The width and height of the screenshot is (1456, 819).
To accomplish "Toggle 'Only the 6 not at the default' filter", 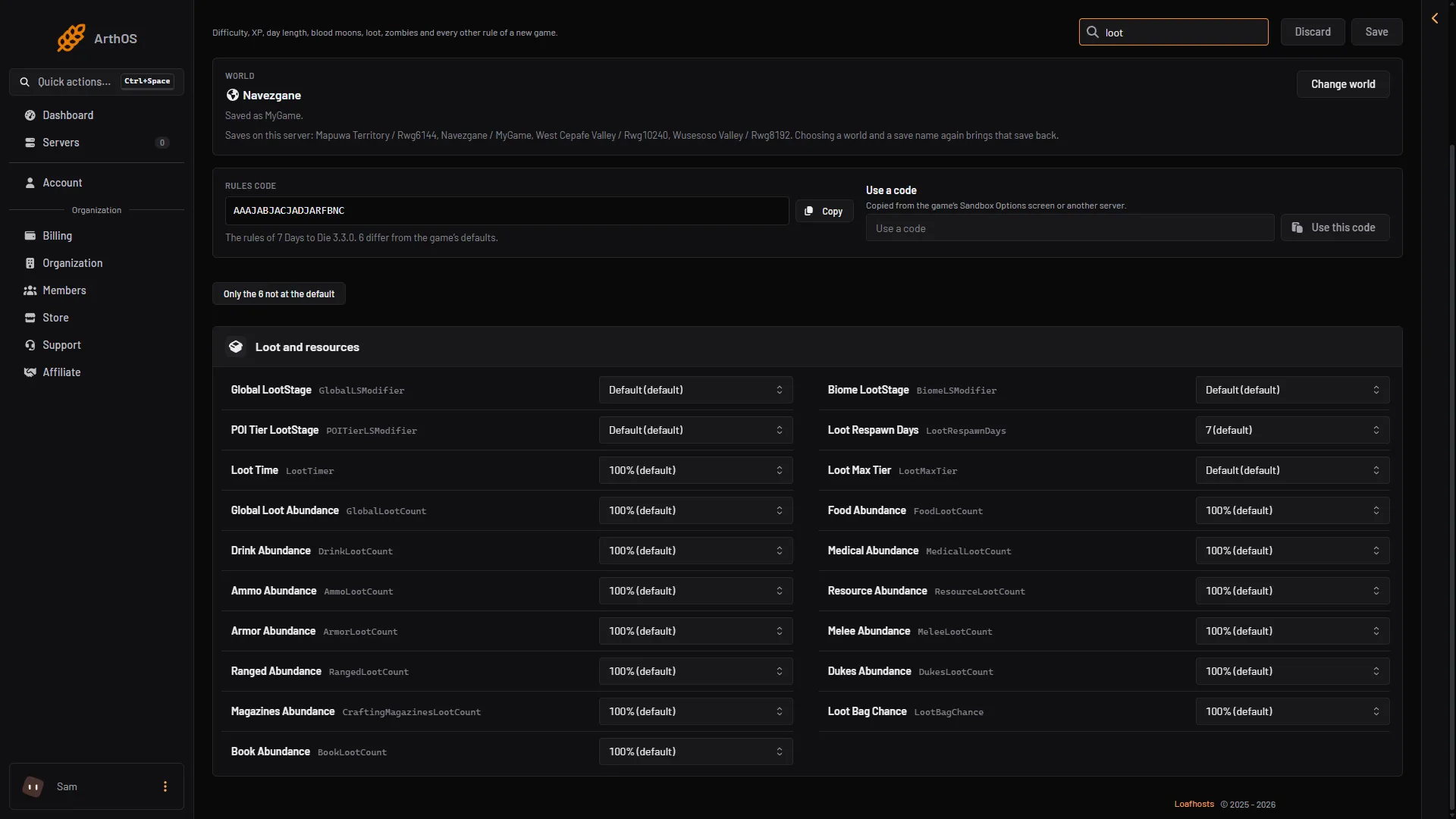I will tap(279, 294).
